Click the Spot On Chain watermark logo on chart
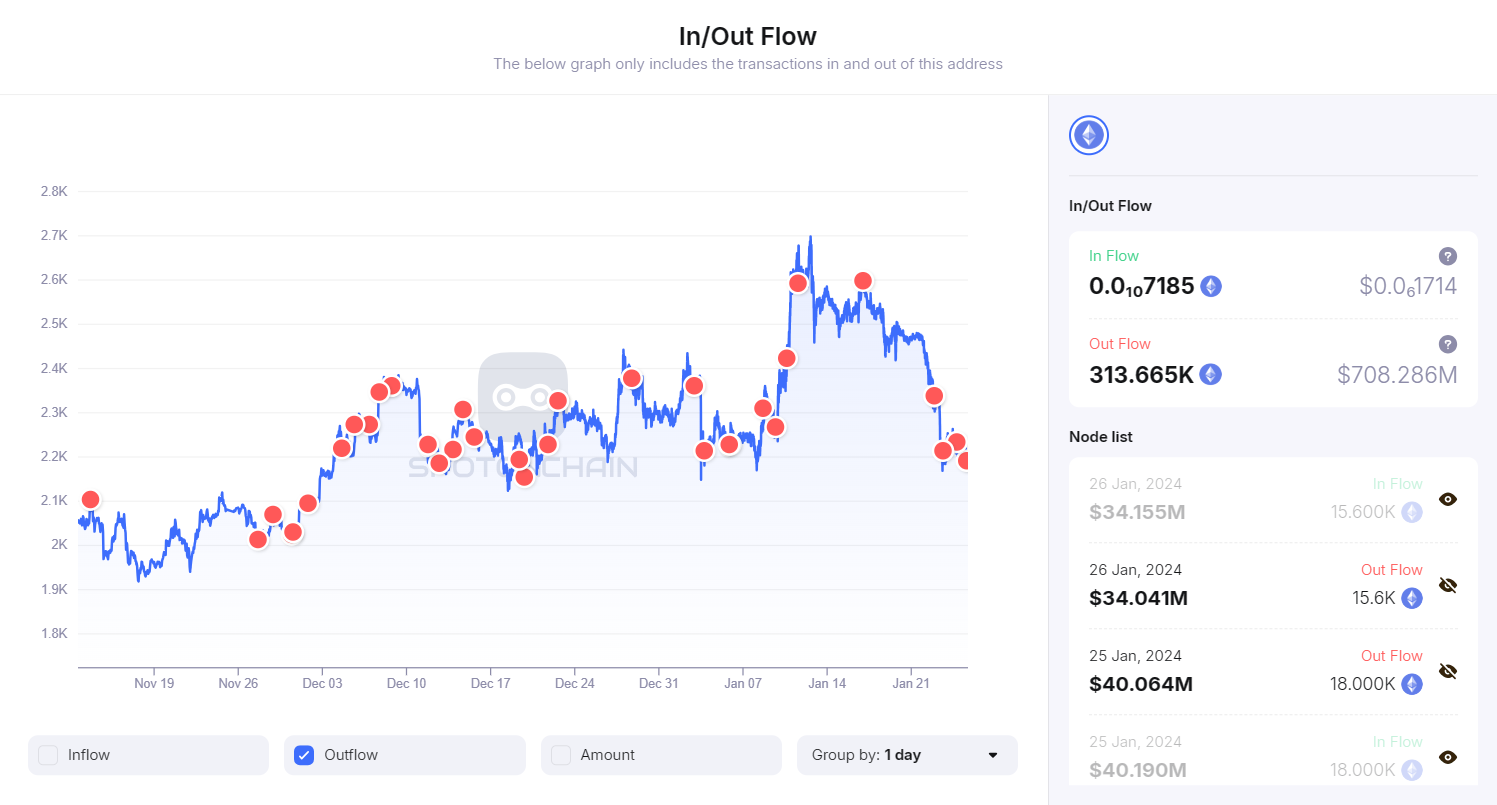The width and height of the screenshot is (1497, 805). (524, 396)
